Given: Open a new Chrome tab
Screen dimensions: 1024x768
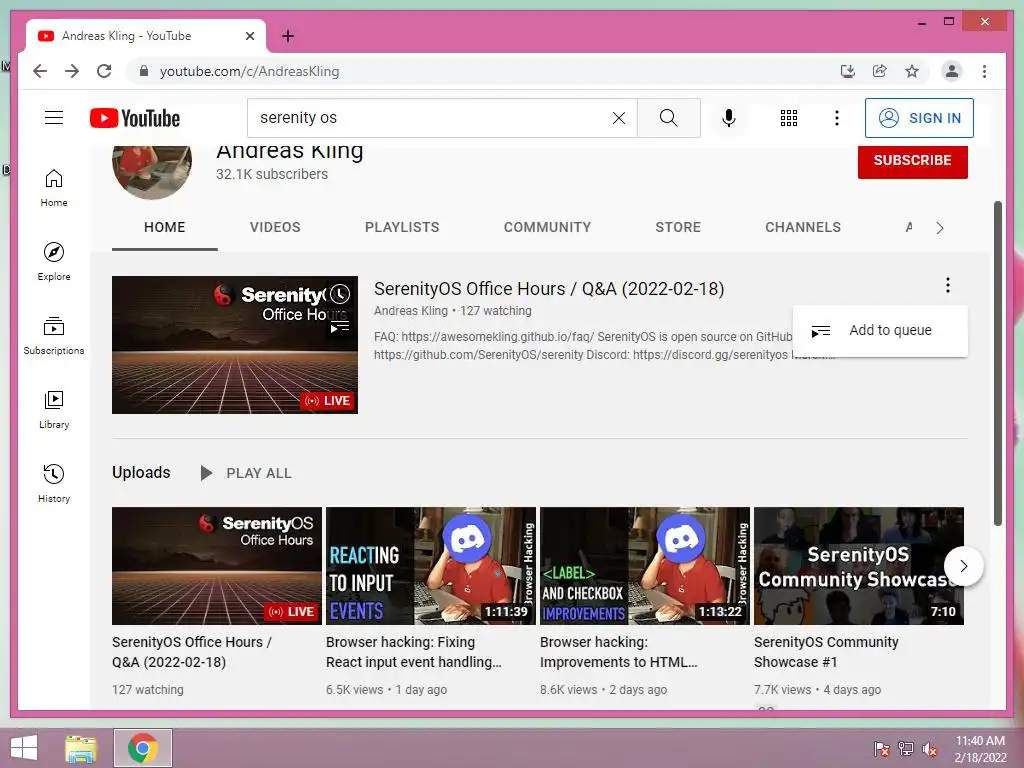Looking at the screenshot, I should tap(288, 36).
